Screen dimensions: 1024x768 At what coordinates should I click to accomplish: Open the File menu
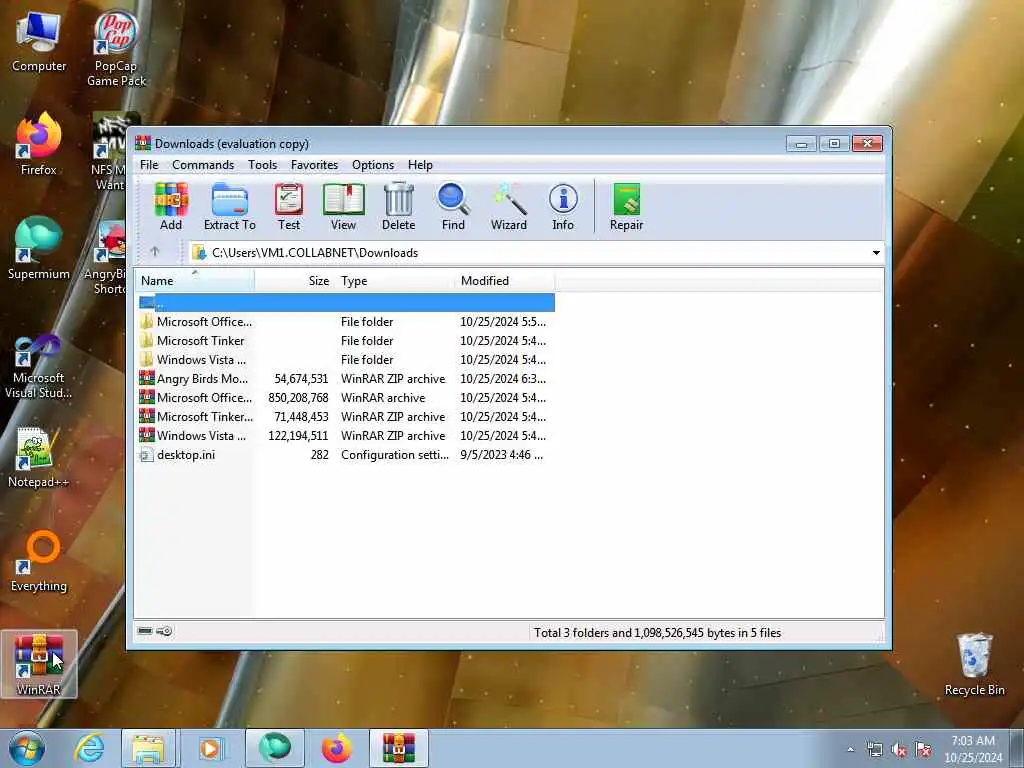tap(149, 165)
